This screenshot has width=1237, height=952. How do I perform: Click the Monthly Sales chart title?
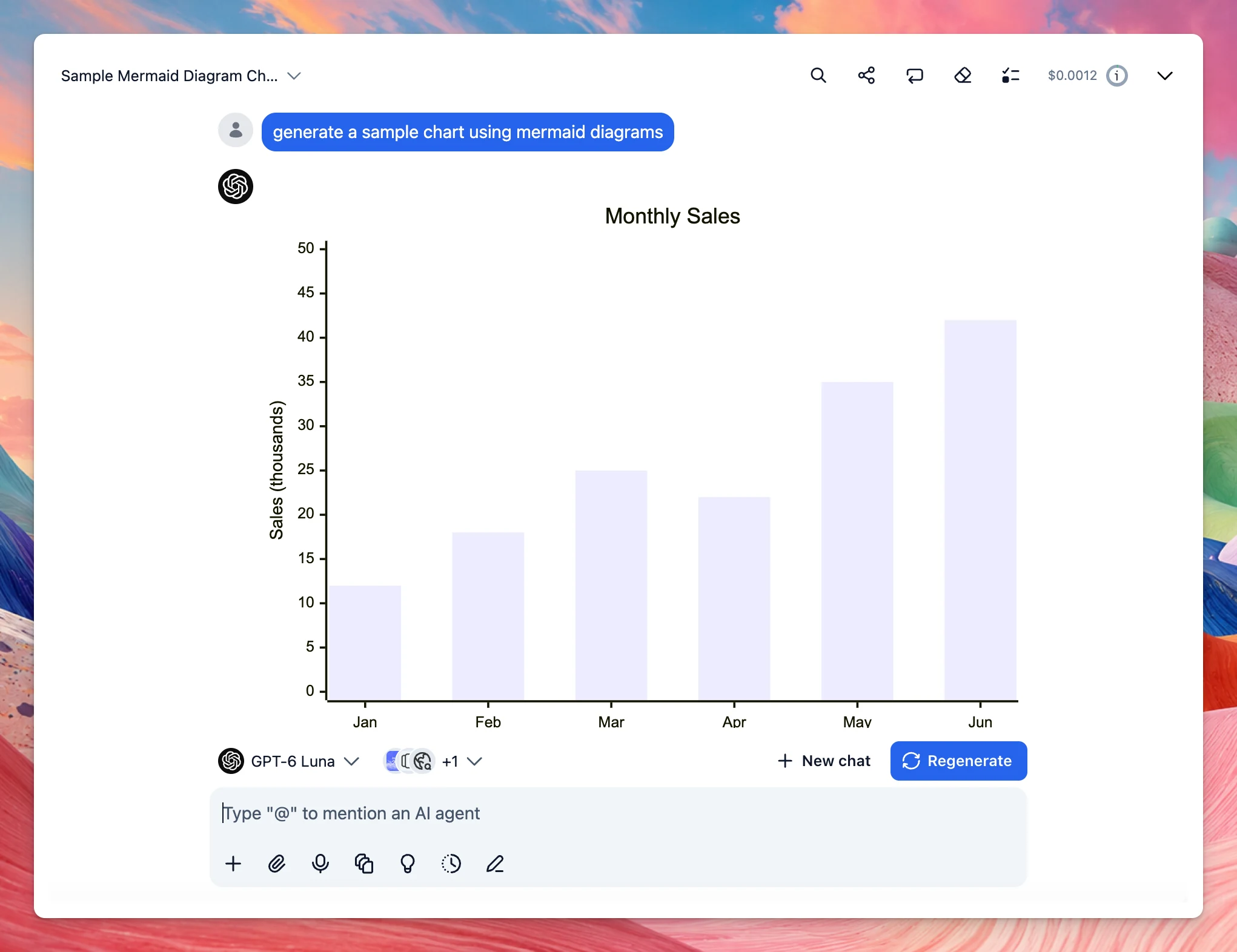coord(672,216)
